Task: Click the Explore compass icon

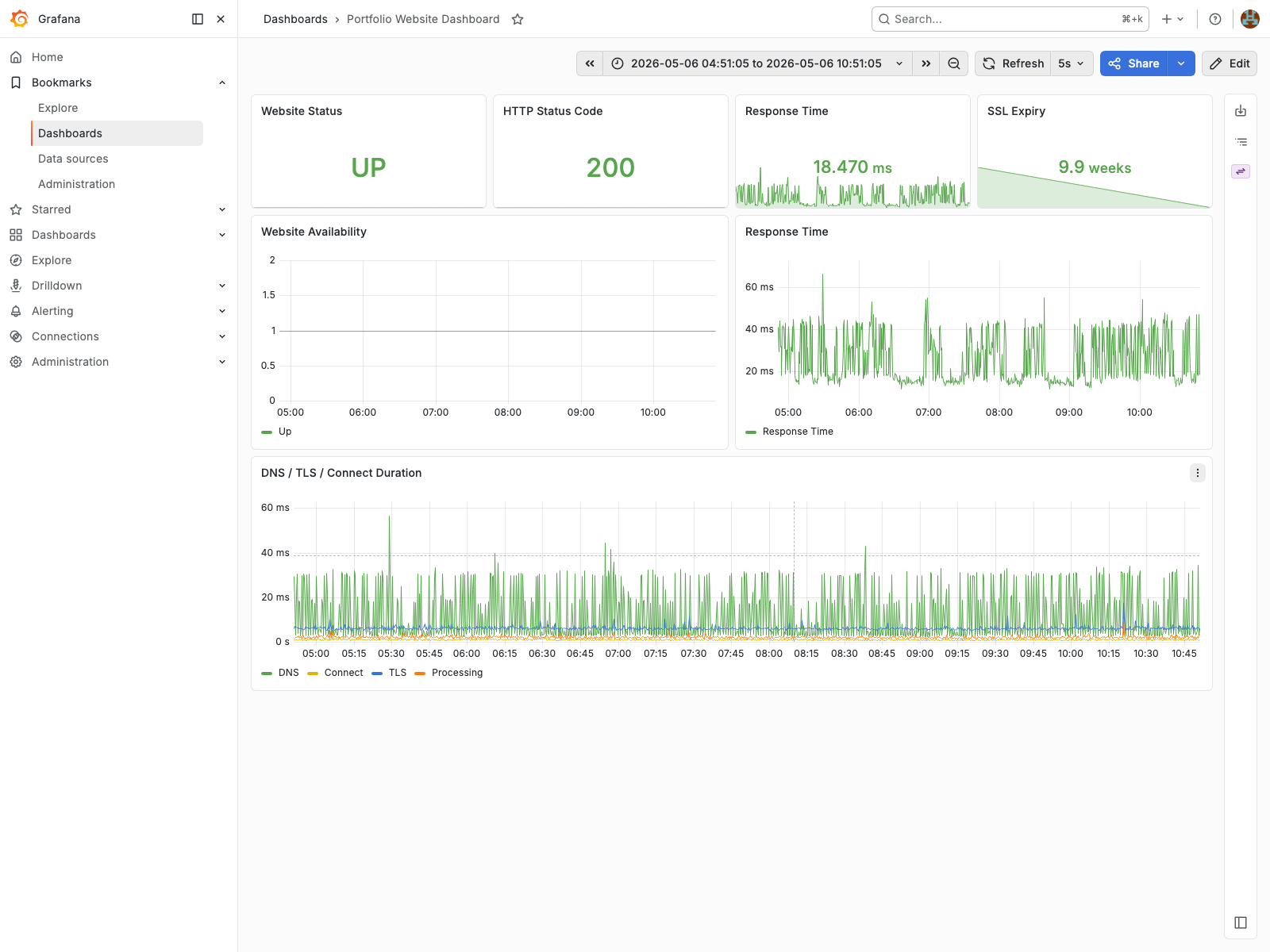Action: (16, 260)
